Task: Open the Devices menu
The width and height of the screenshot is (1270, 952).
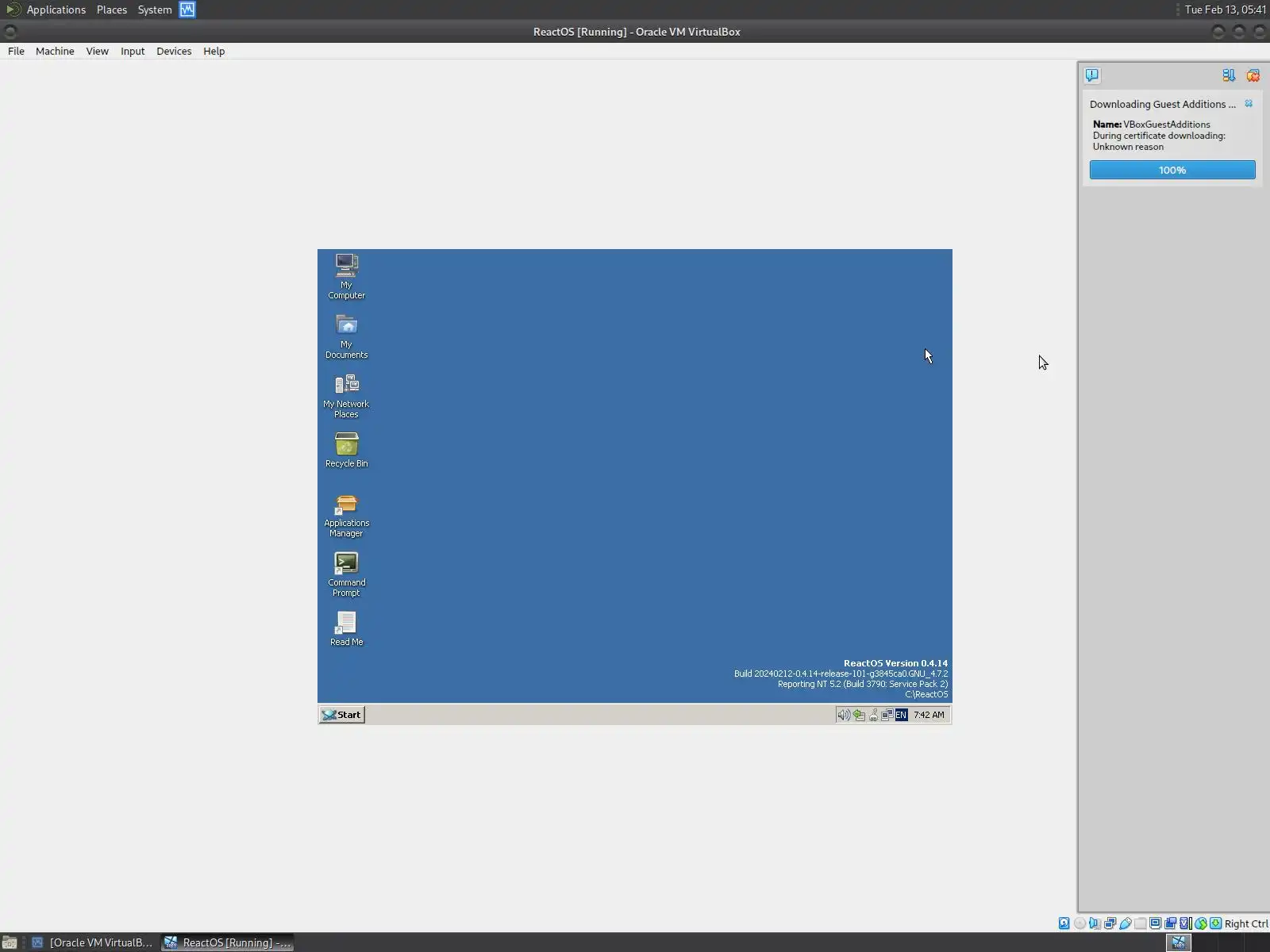Action: 174,51
